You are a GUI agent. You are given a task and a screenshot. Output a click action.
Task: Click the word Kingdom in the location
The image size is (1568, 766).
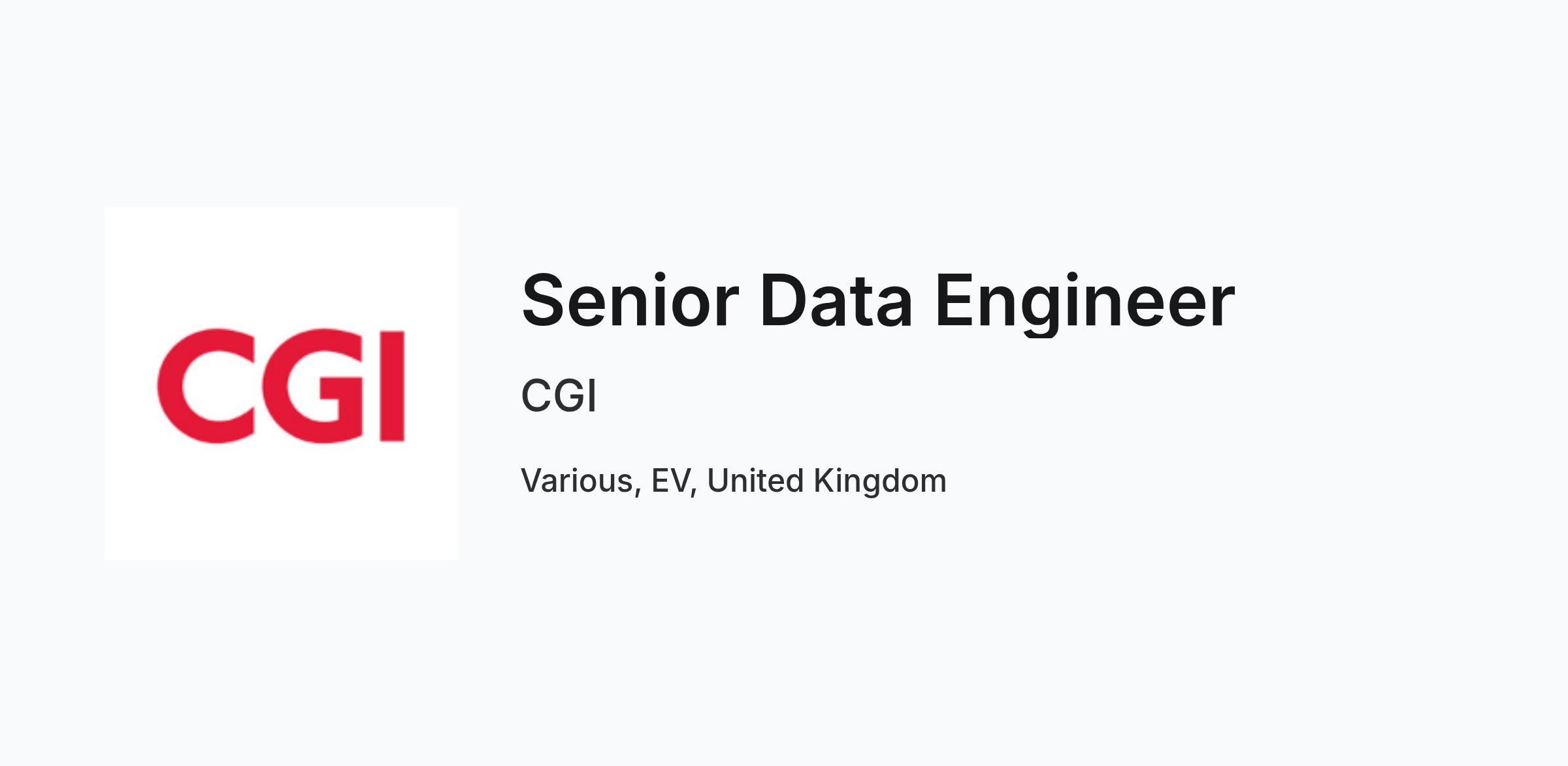(879, 482)
